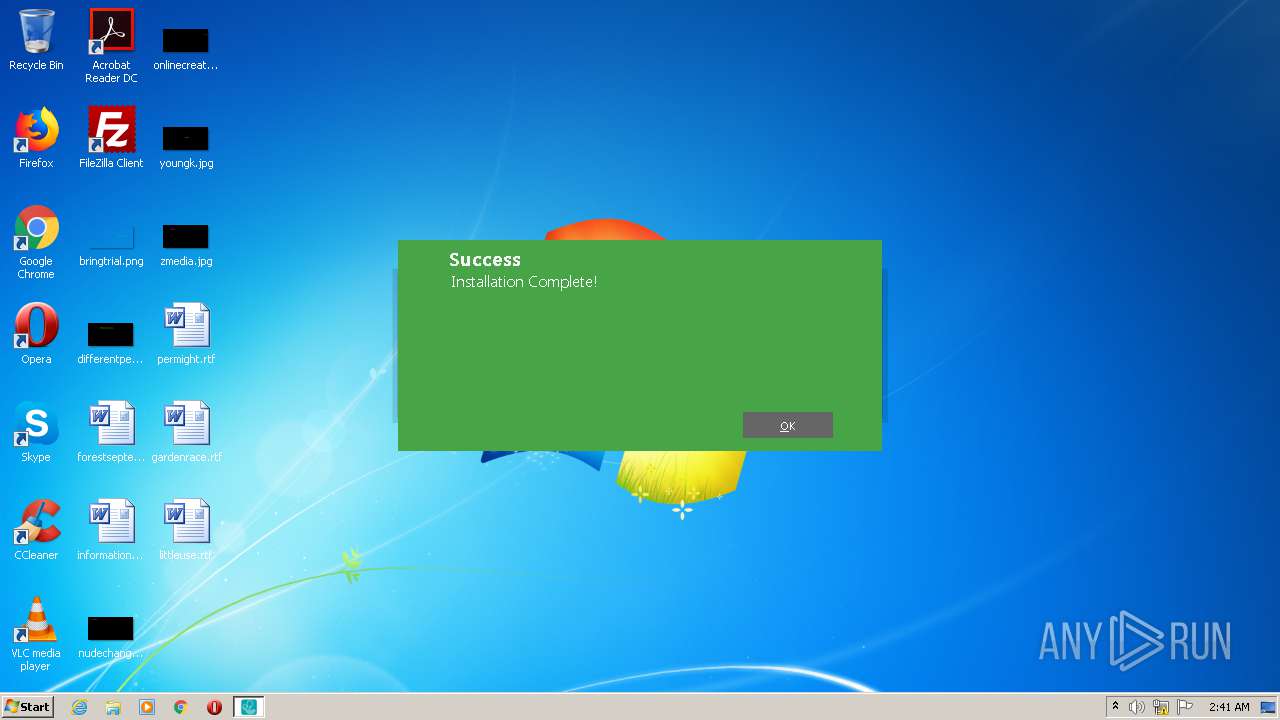Image resolution: width=1280 pixels, height=720 pixels.
Task: Select the Opera desktop shortcut
Action: coord(36,334)
